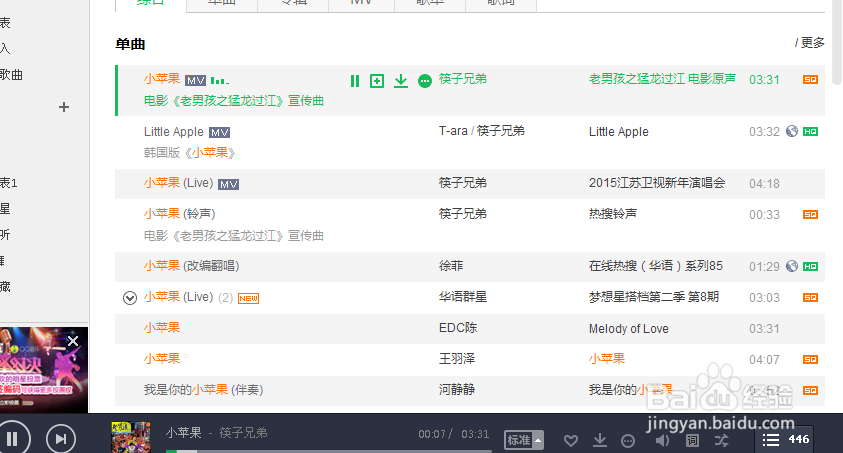Favorite current song with heart icon
The width and height of the screenshot is (843, 453).
coord(571,441)
